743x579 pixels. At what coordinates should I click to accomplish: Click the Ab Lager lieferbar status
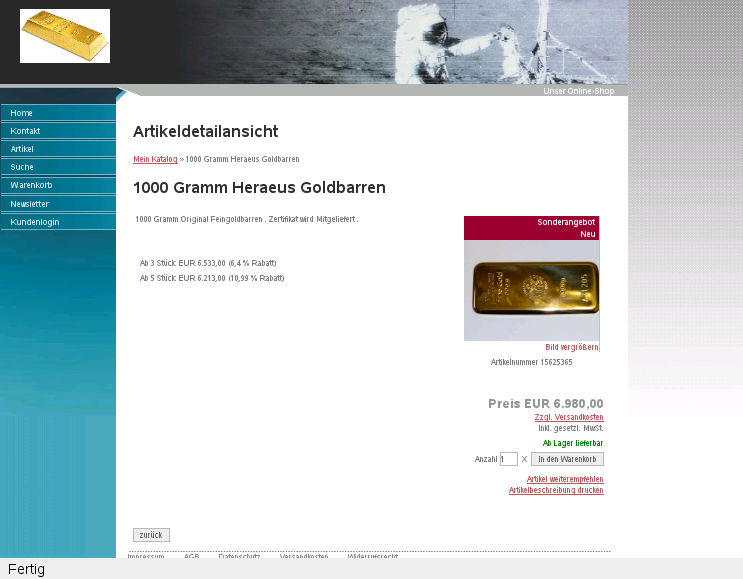(572, 443)
